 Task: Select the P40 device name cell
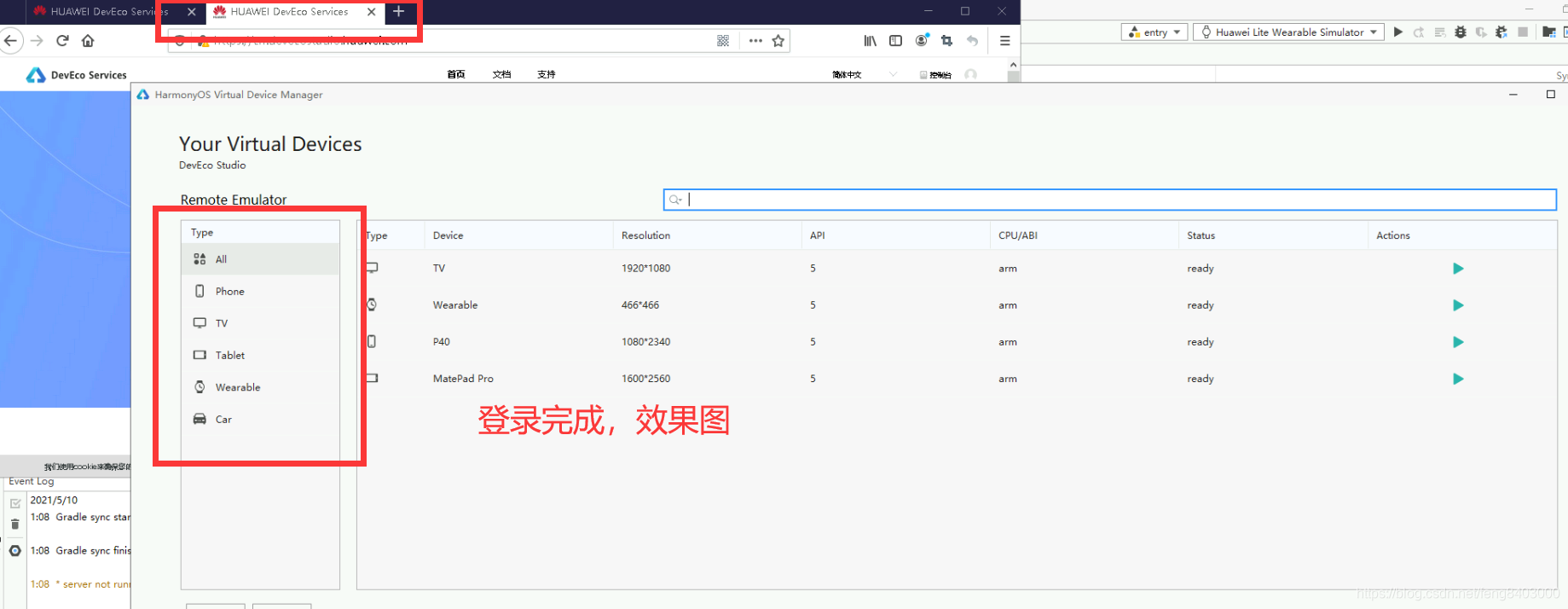click(x=441, y=342)
